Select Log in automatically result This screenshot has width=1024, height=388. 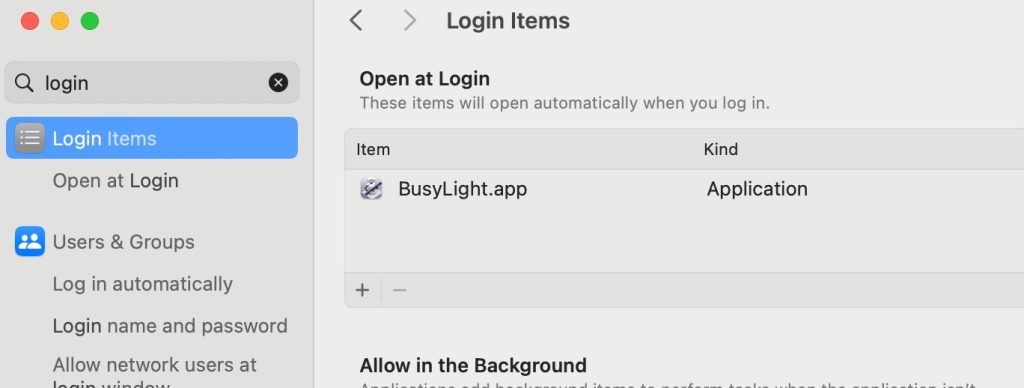pos(142,284)
